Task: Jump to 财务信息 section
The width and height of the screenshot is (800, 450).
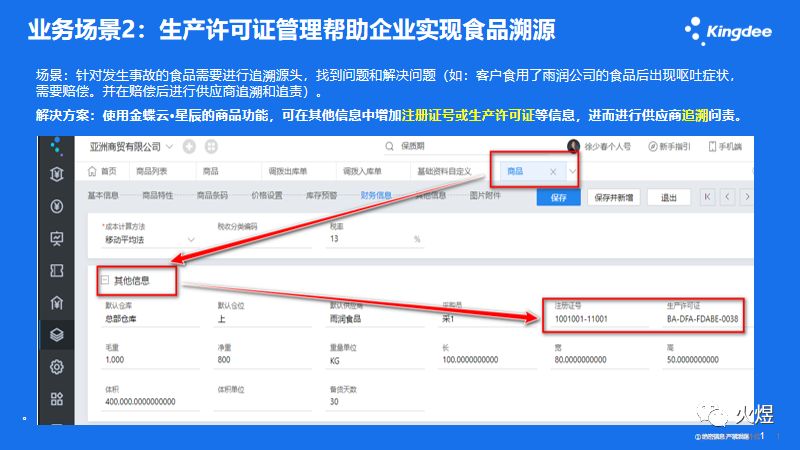Action: 376,195
